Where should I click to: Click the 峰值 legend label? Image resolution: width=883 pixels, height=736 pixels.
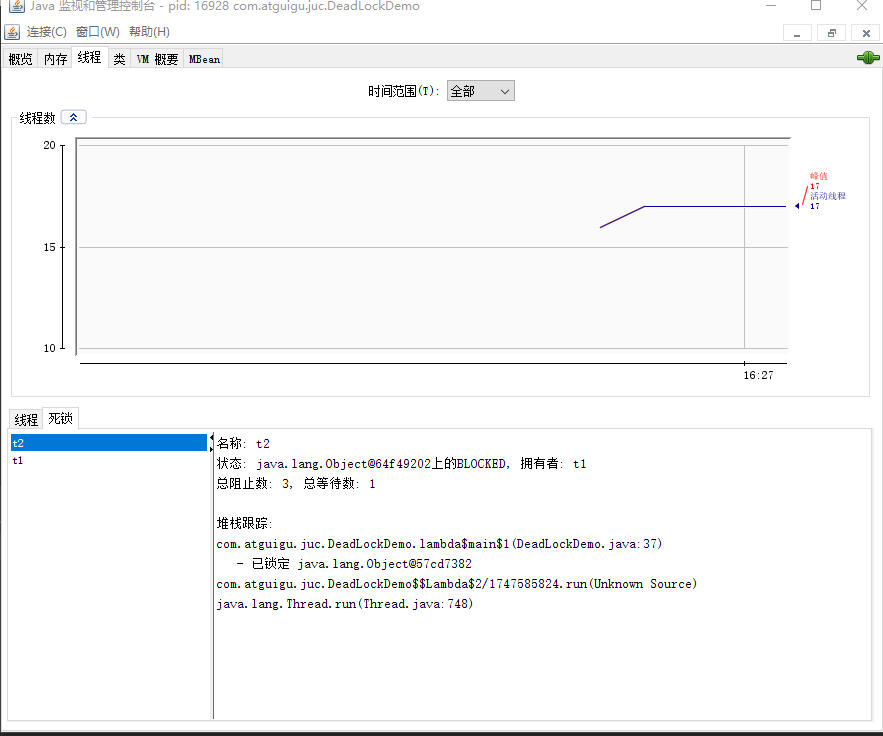819,176
